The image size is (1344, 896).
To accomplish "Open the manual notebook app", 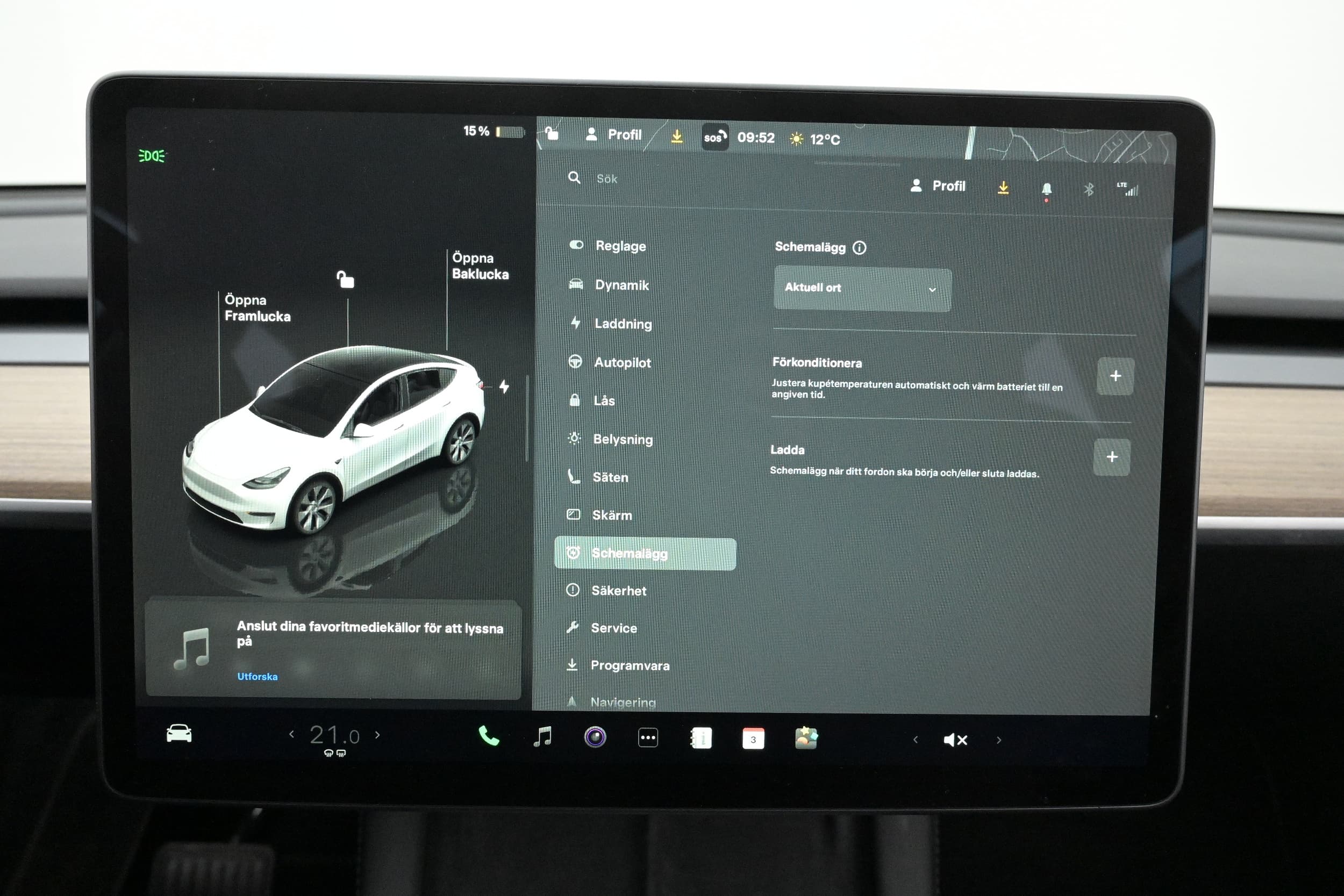I will point(700,739).
